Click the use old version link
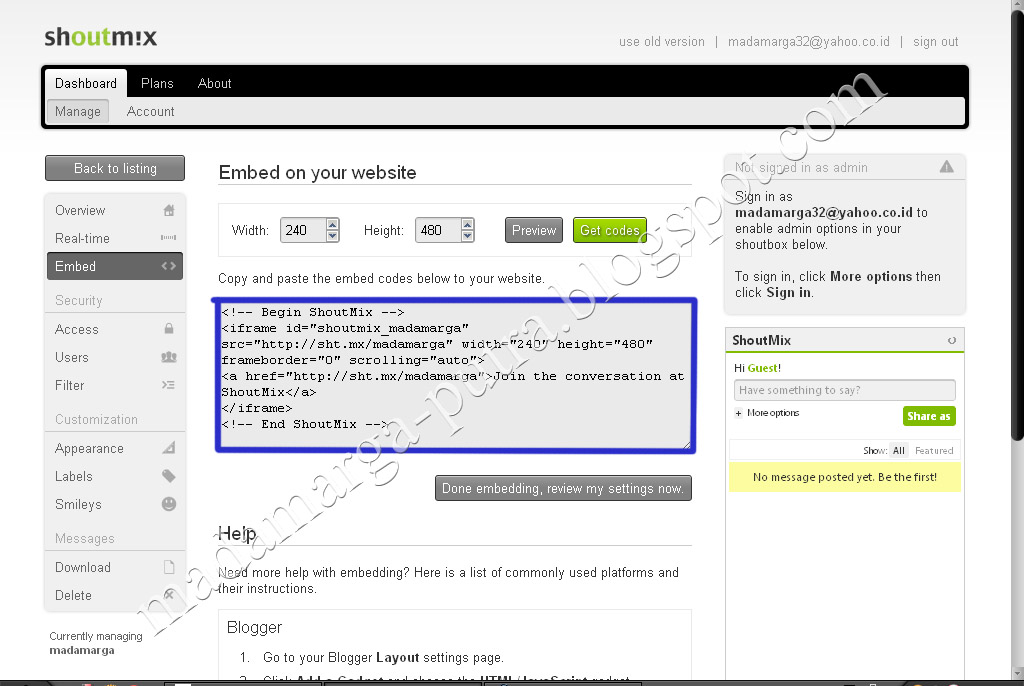 coord(662,42)
